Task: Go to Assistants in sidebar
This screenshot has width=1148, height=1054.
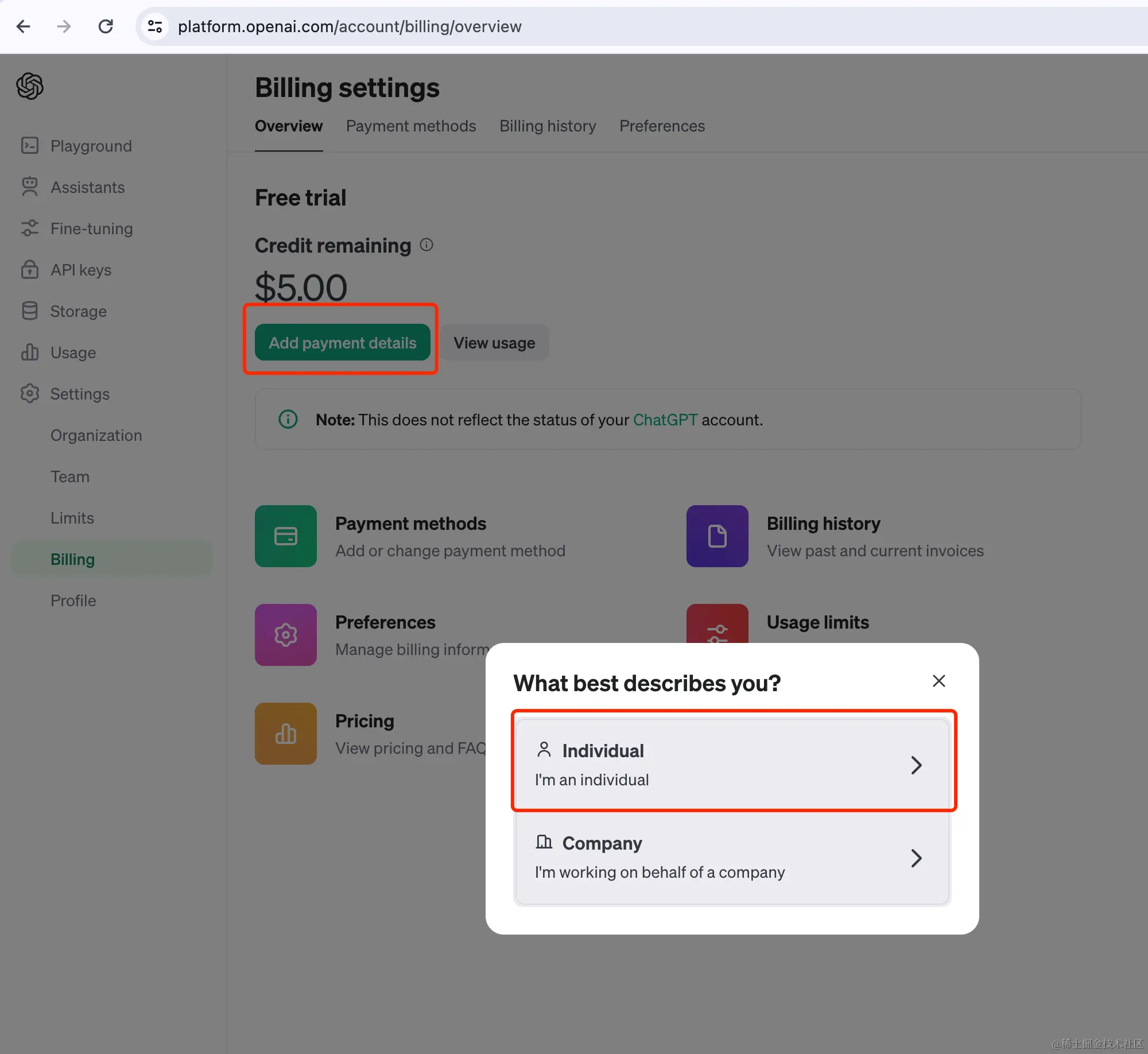Action: click(87, 187)
